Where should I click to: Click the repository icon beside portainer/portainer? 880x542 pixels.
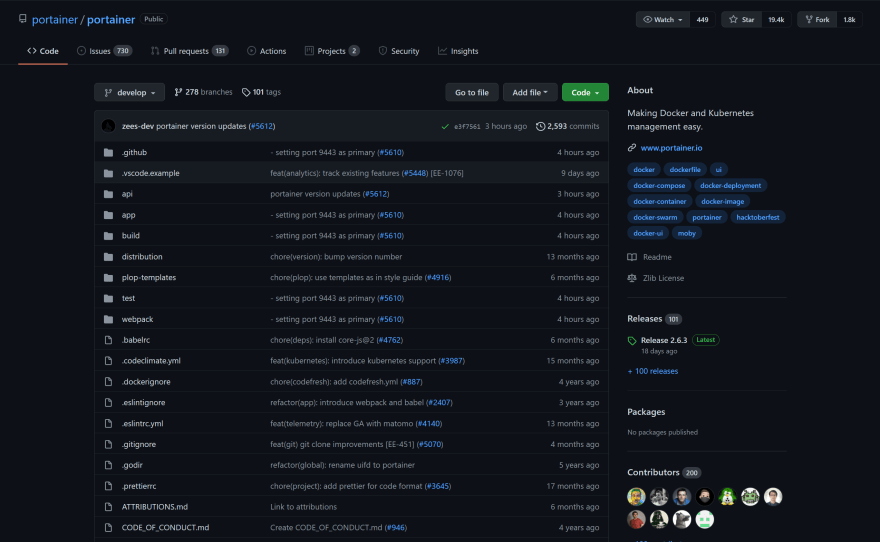coord(22,19)
